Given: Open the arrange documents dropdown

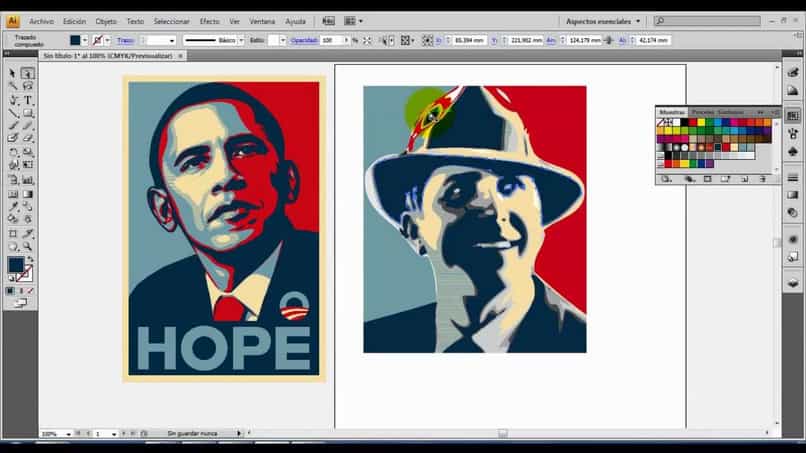Looking at the screenshot, I should [353, 21].
